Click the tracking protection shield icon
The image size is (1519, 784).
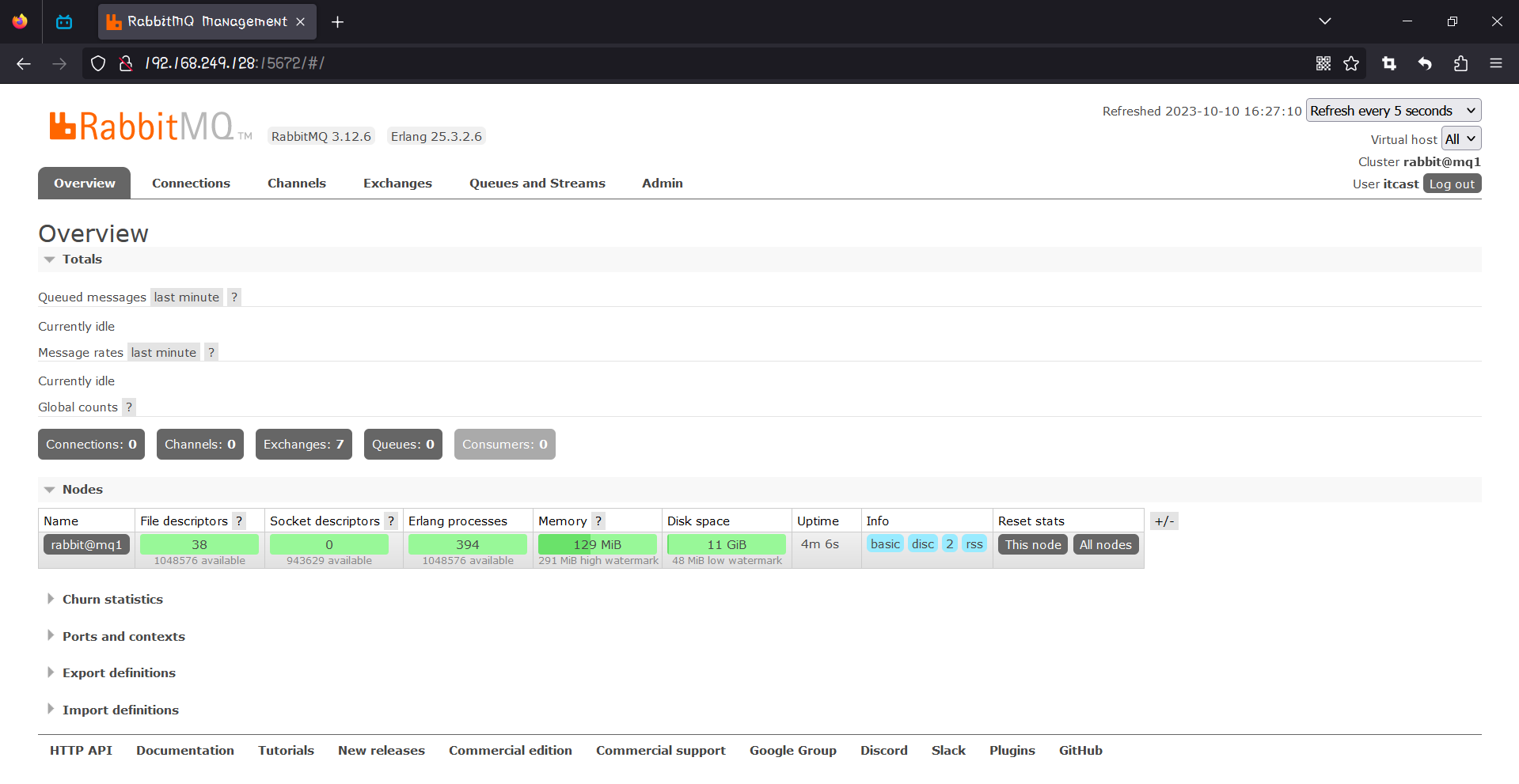[98, 63]
